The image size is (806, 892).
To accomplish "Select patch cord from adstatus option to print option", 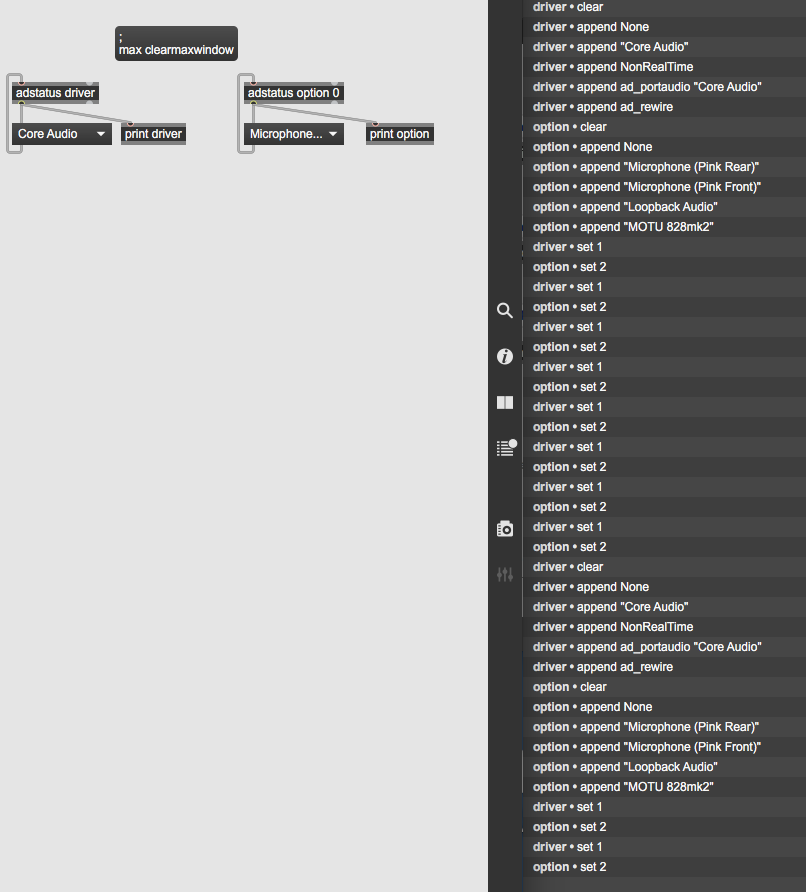I will tap(314, 113).
